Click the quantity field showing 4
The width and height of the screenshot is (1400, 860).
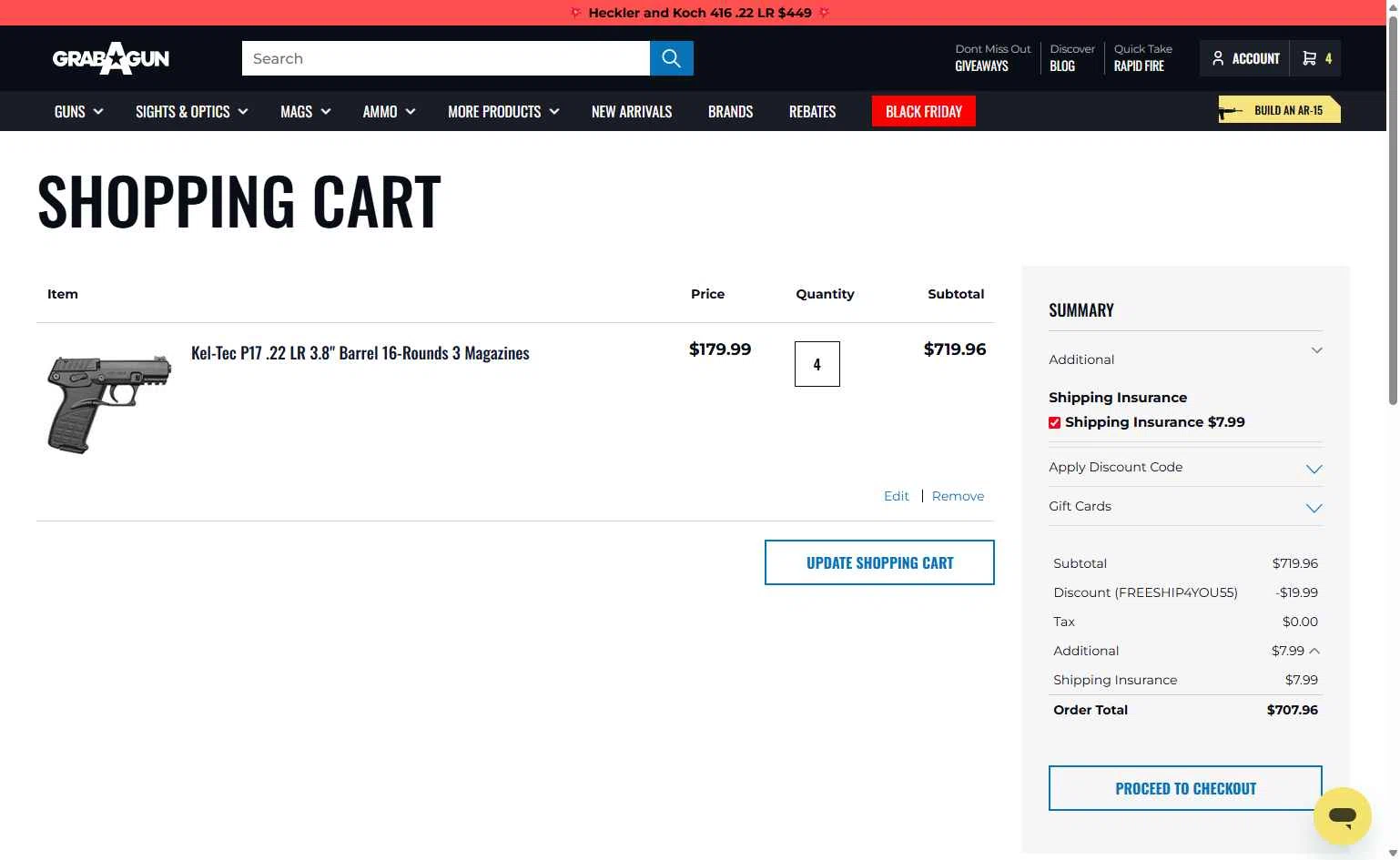[x=817, y=364]
